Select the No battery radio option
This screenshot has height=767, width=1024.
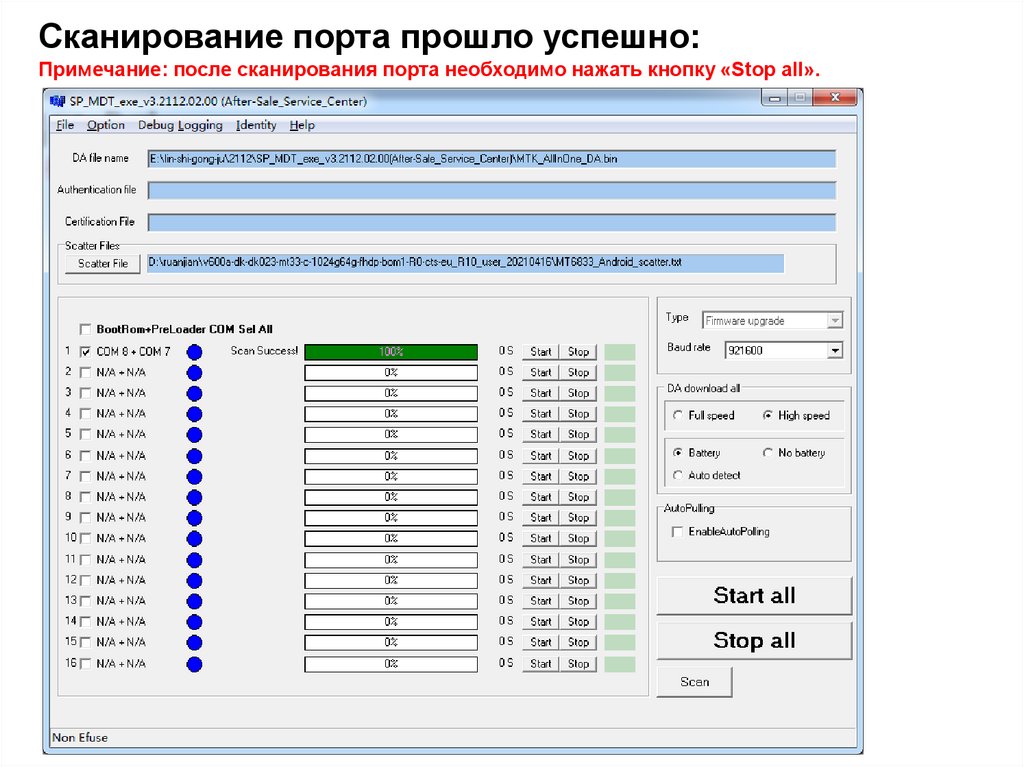[768, 453]
